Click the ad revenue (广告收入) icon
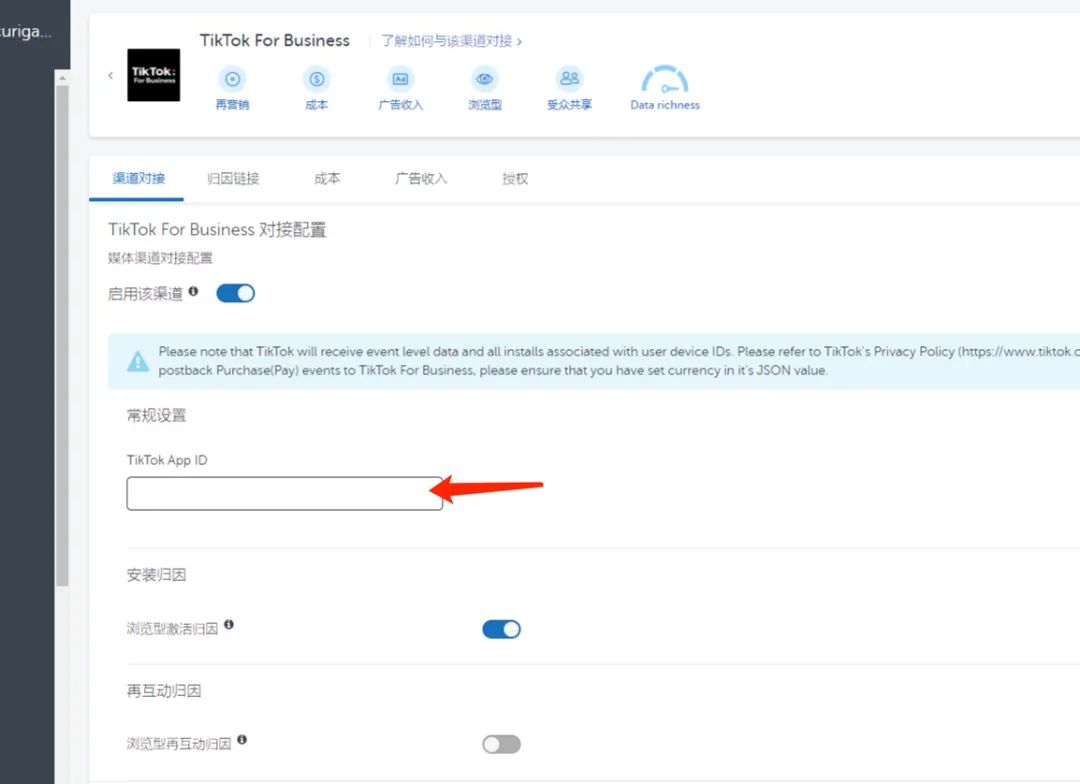Image resolution: width=1080 pixels, height=784 pixels. pyautogui.click(x=400, y=79)
